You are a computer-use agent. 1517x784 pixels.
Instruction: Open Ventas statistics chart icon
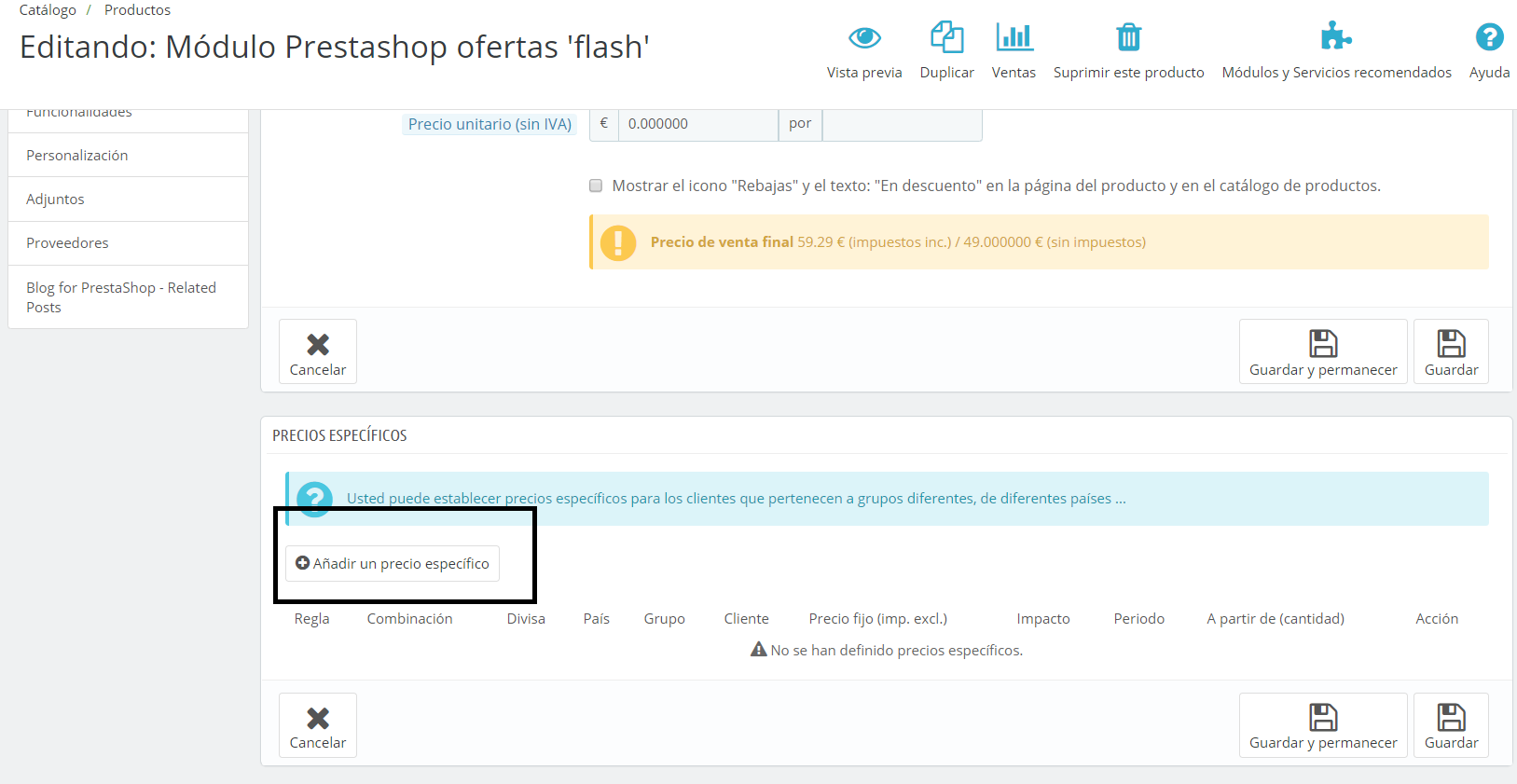pyautogui.click(x=1014, y=37)
